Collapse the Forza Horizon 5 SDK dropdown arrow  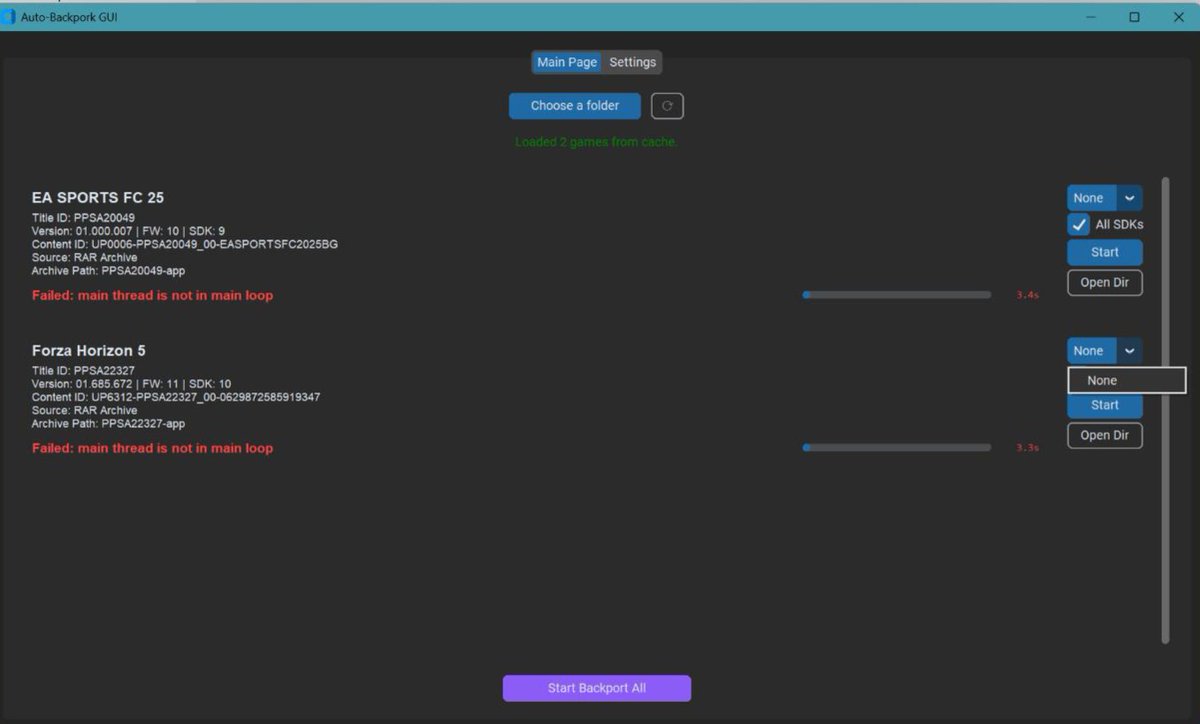click(1129, 351)
